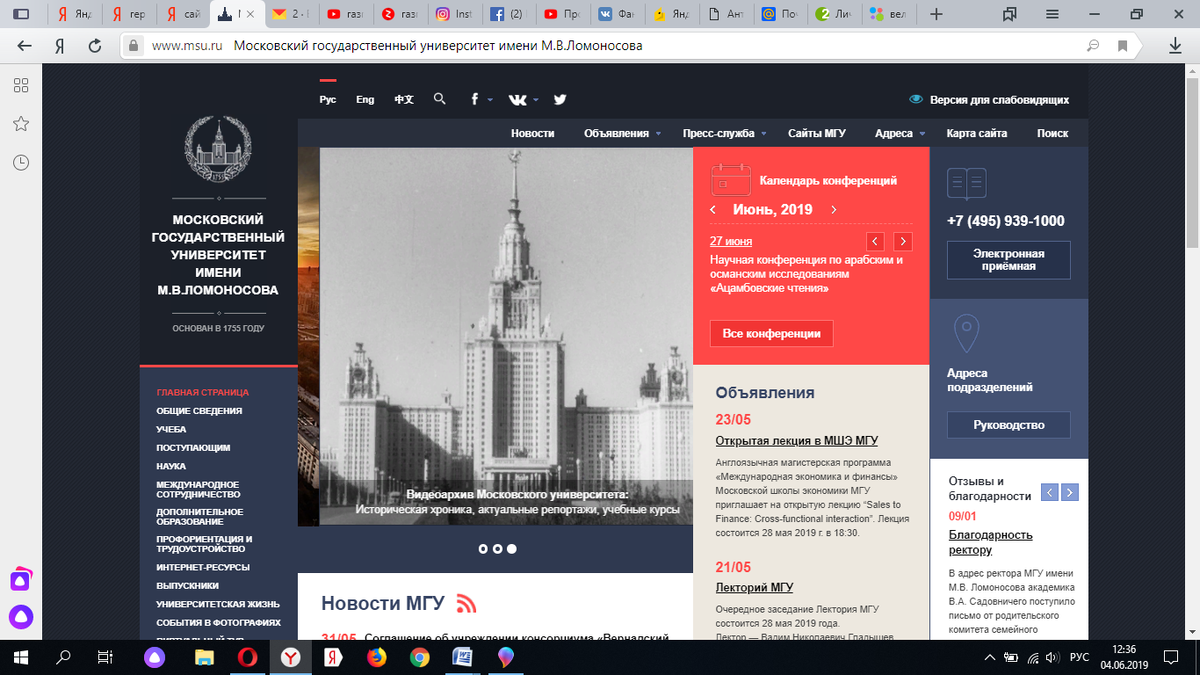Open history clock in browser sidebar
The height and width of the screenshot is (675, 1200).
[21, 161]
